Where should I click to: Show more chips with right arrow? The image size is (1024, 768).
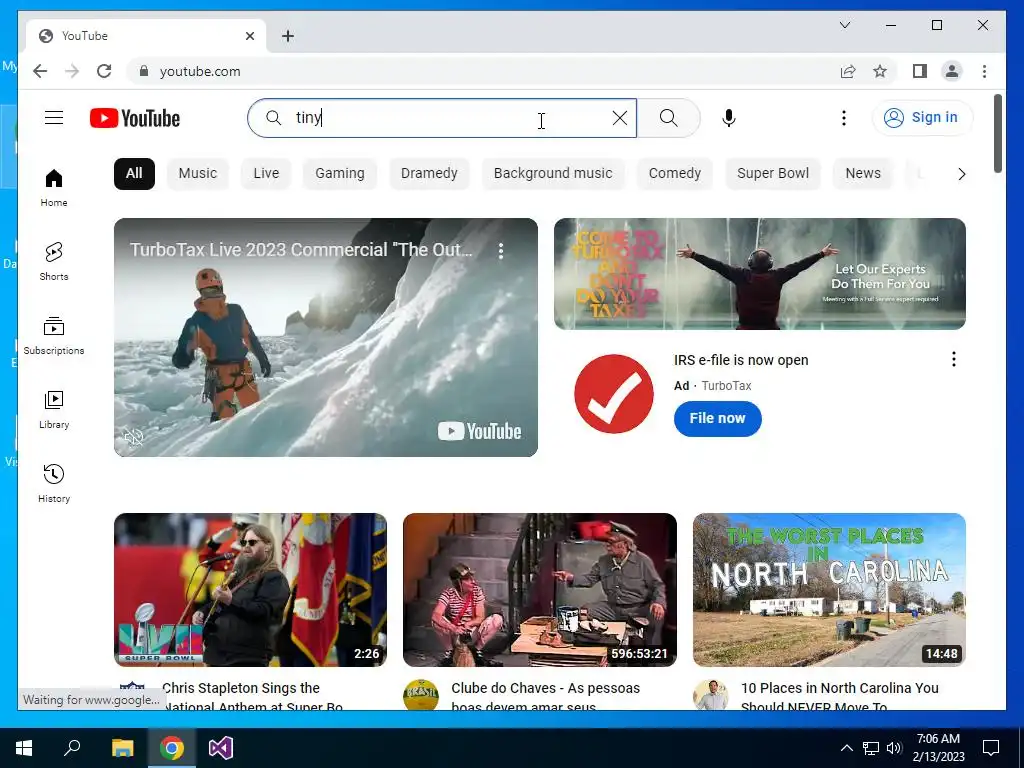tap(961, 174)
